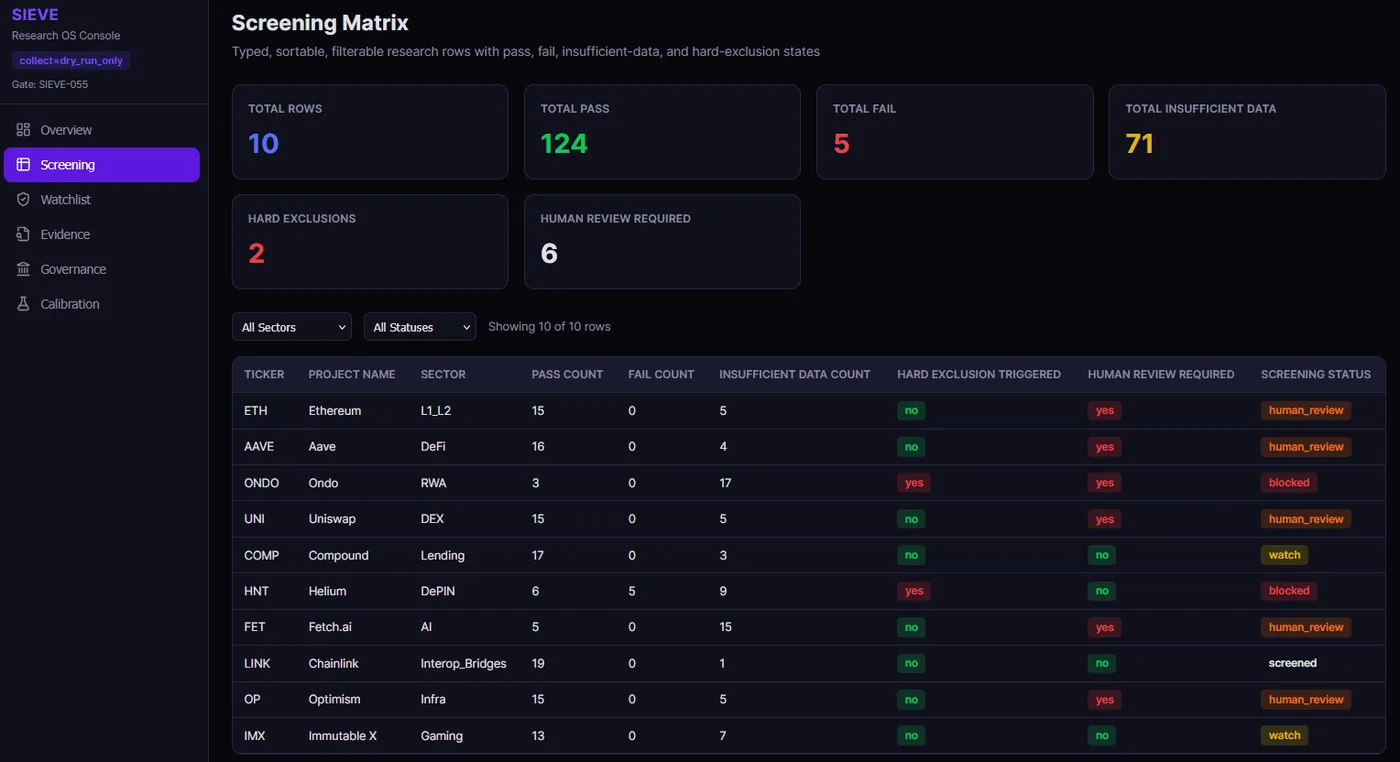Screen dimensions: 1400x762
Task: Select the Total Pass card showing 124
Action: [662, 132]
